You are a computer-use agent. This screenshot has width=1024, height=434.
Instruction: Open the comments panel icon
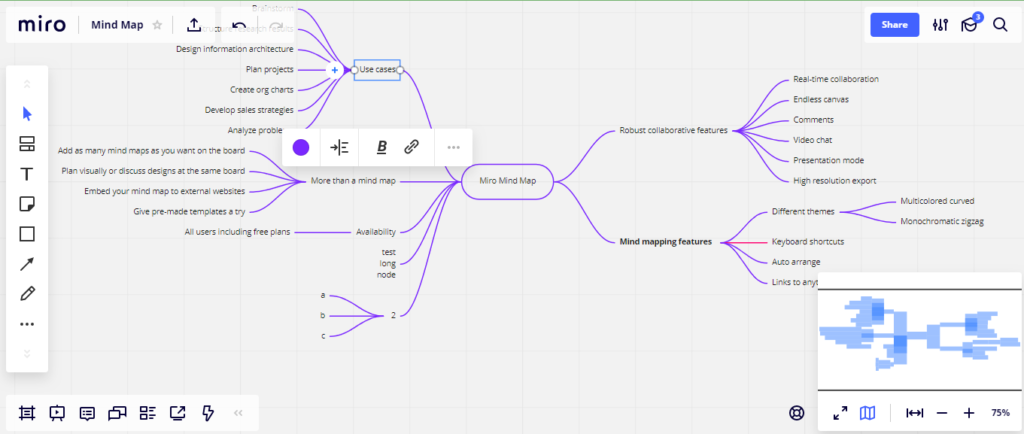(x=87, y=412)
